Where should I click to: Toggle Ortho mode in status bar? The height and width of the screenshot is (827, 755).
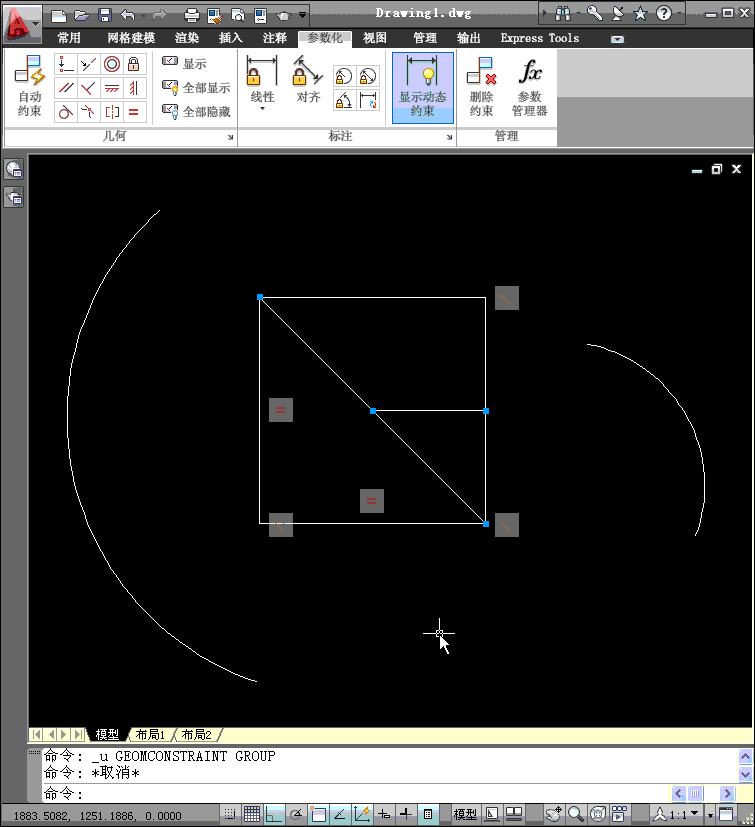(x=274, y=814)
